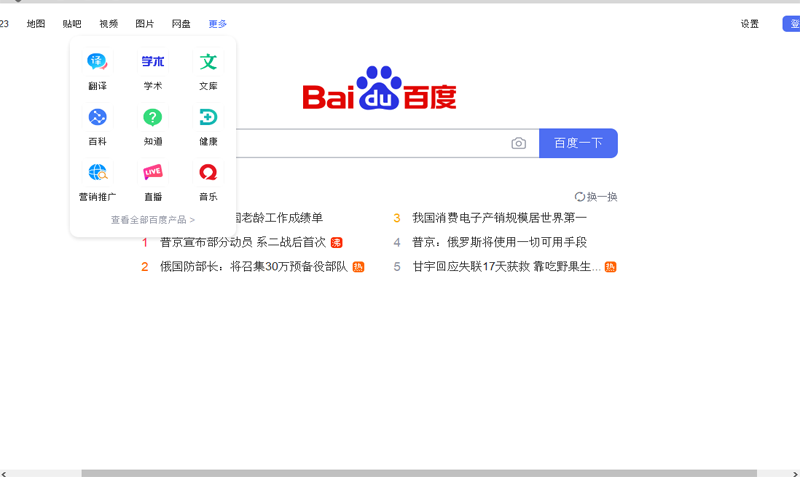Open headline 普京宣布部分动员 系二战后首次

[x=243, y=242]
